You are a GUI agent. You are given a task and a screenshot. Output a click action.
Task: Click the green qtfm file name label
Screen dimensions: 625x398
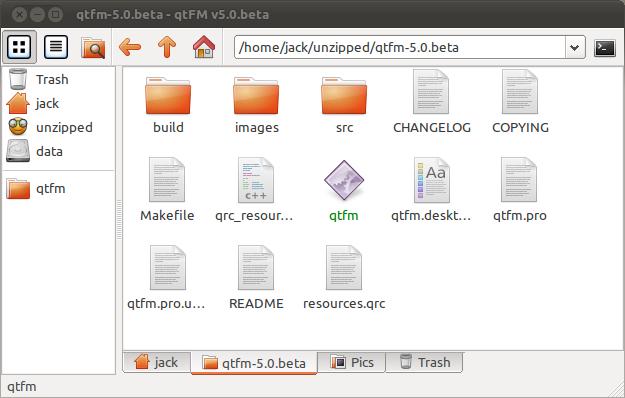[344, 216]
